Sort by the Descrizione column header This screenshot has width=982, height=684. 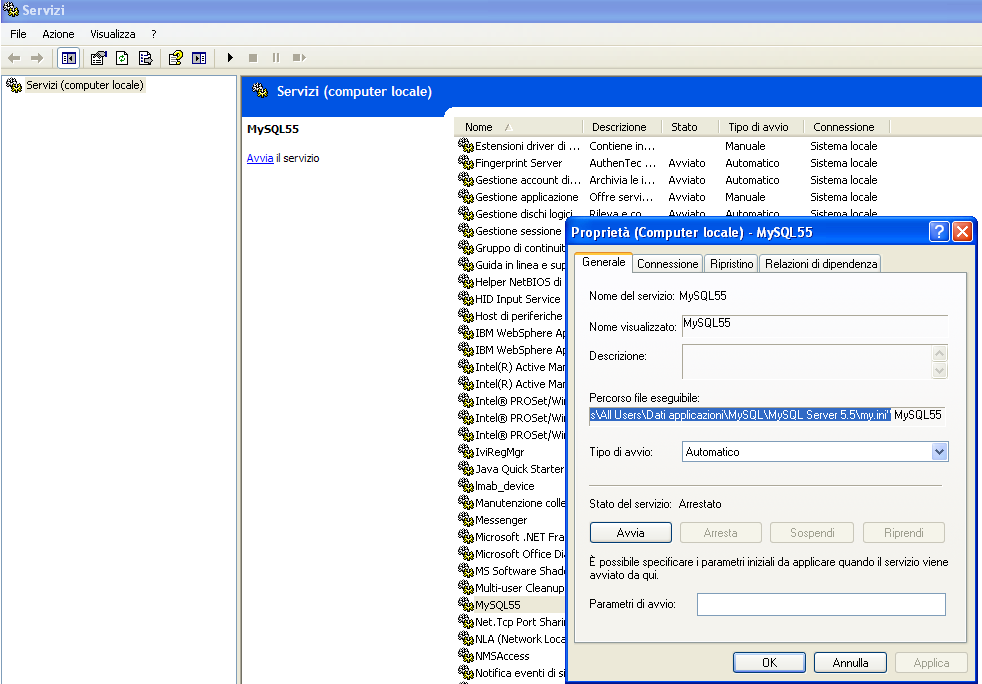coord(622,127)
